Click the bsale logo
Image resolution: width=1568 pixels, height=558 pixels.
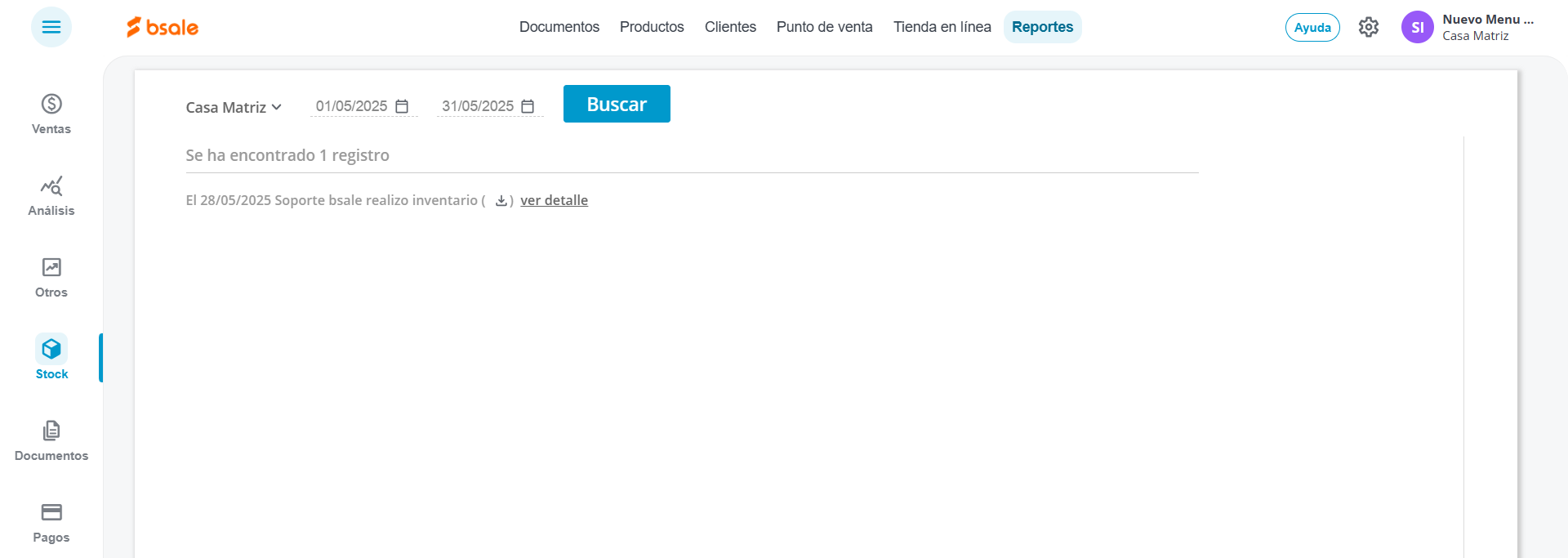pyautogui.click(x=163, y=27)
